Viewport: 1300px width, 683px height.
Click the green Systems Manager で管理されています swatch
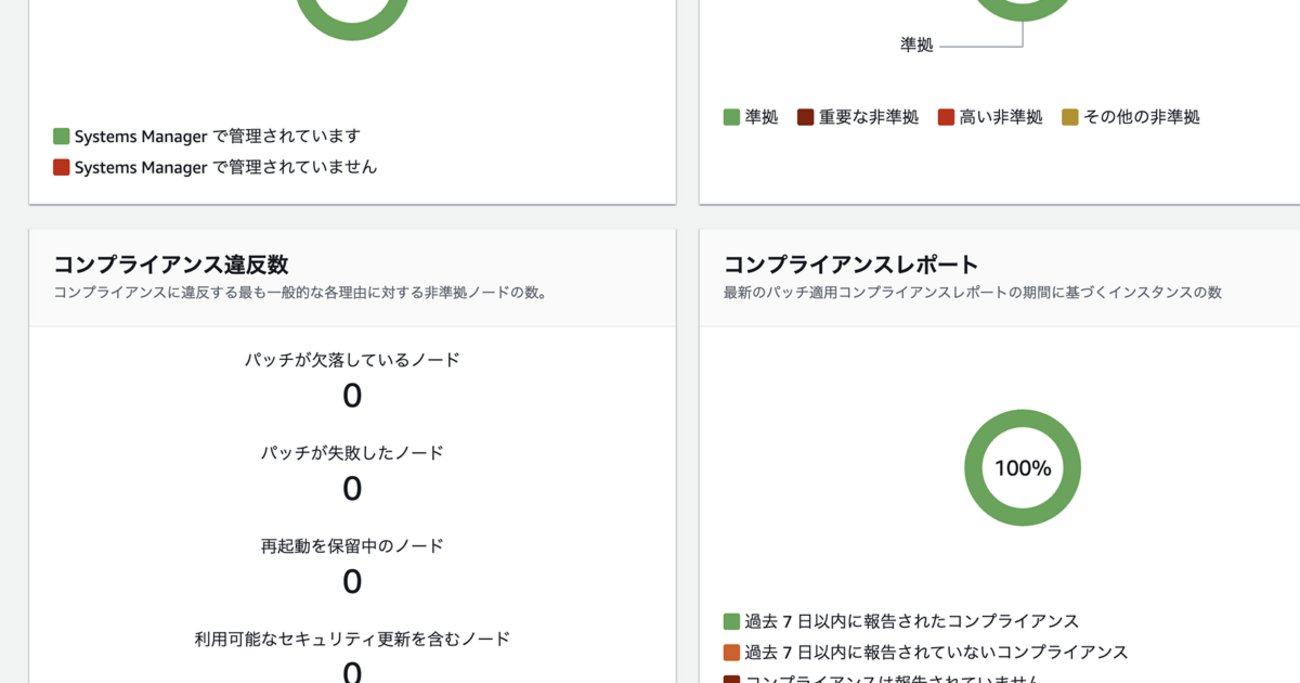pos(60,135)
